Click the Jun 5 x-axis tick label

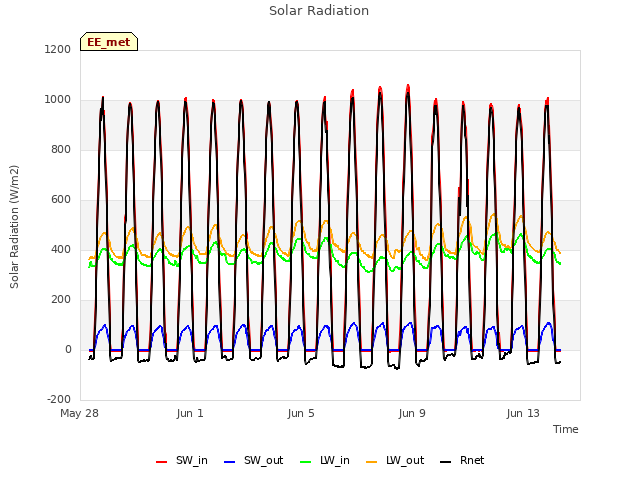coord(301,413)
